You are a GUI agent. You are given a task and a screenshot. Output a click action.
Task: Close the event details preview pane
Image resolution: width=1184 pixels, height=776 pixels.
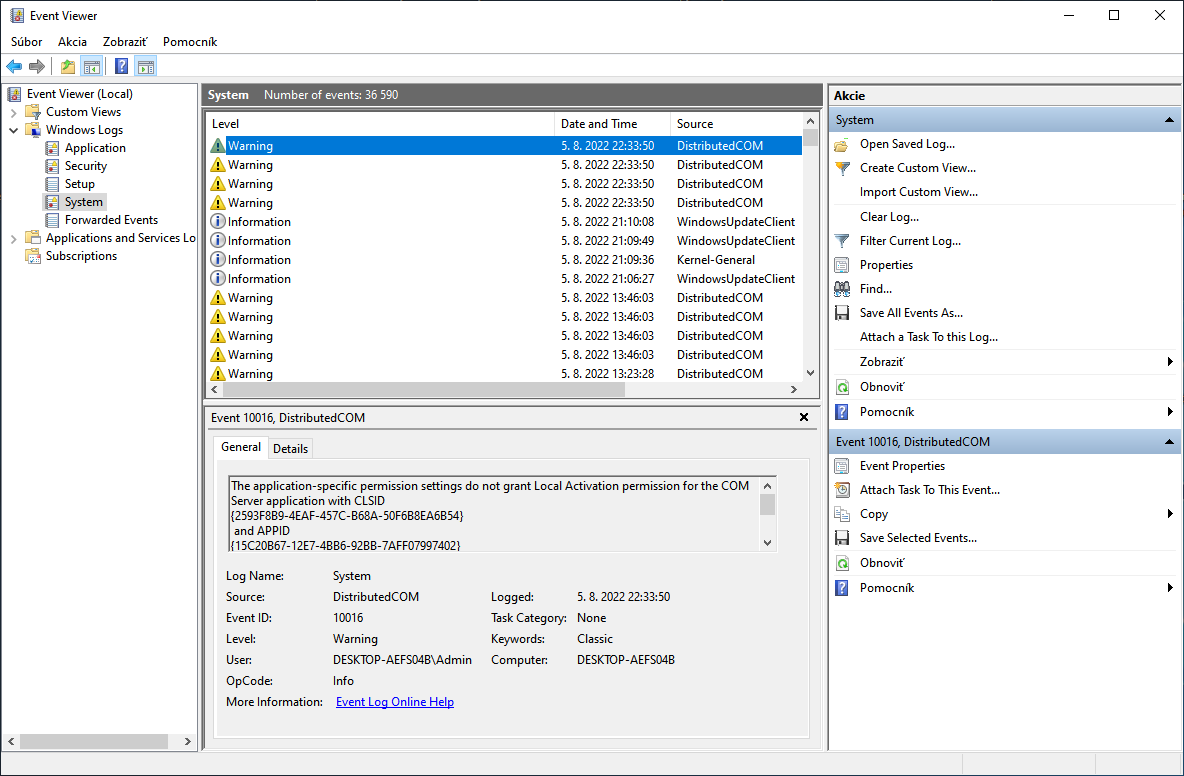(804, 417)
